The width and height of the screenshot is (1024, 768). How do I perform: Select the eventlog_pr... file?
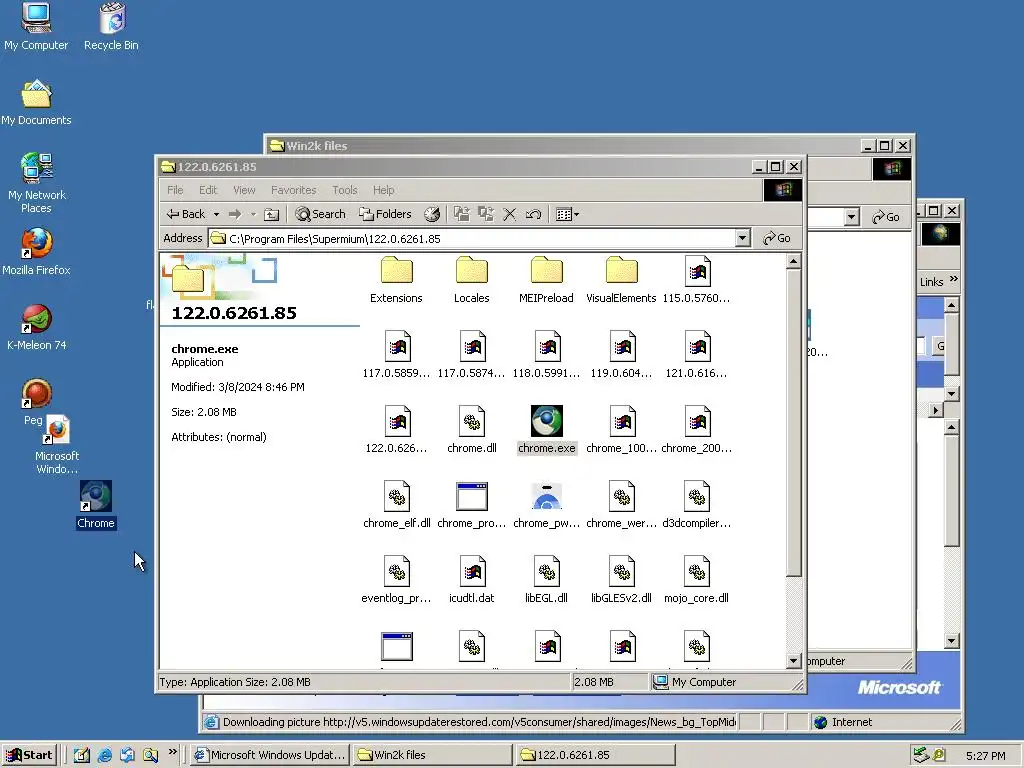tap(396, 581)
